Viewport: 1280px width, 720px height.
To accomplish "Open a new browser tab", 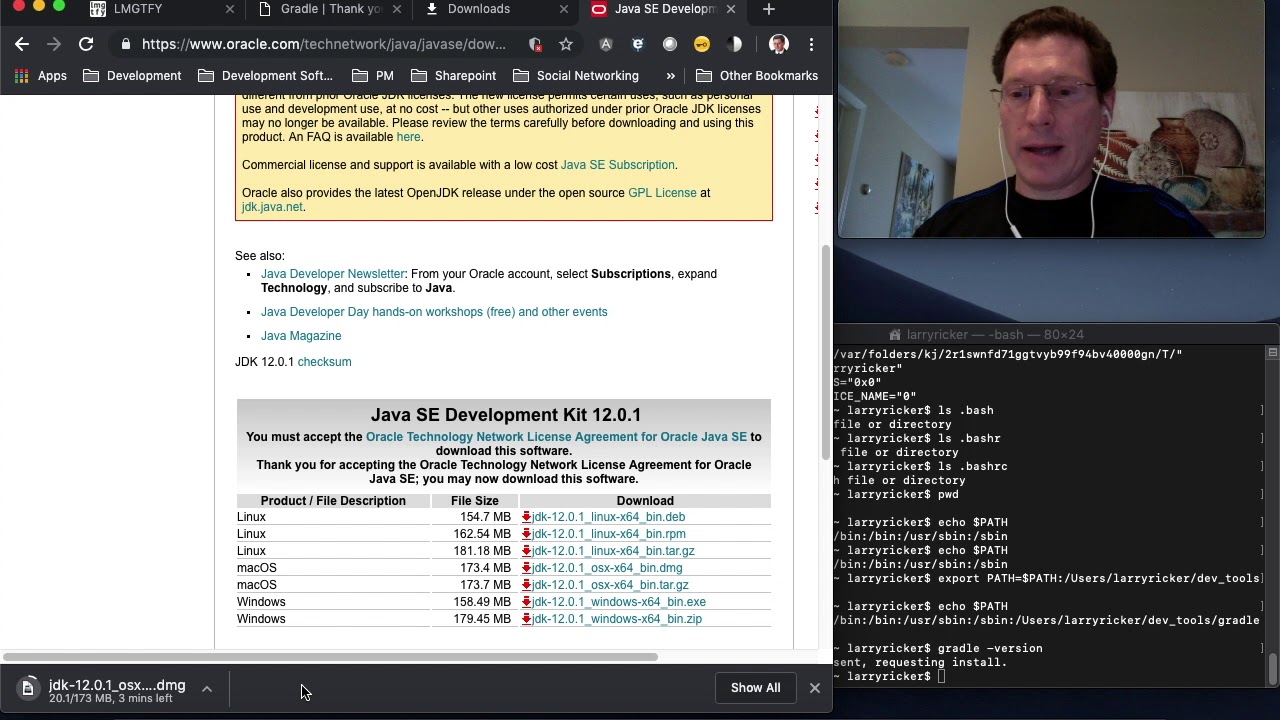I will (768, 9).
